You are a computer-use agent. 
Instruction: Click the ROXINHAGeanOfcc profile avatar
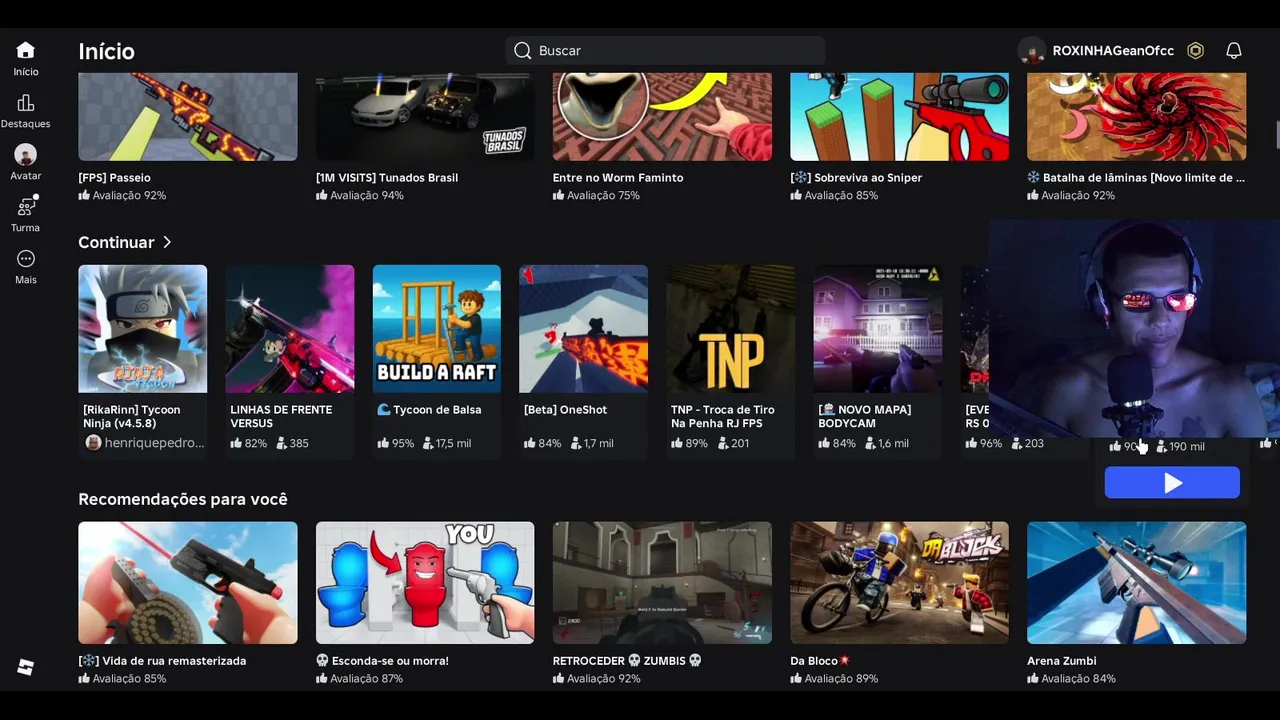(1031, 51)
